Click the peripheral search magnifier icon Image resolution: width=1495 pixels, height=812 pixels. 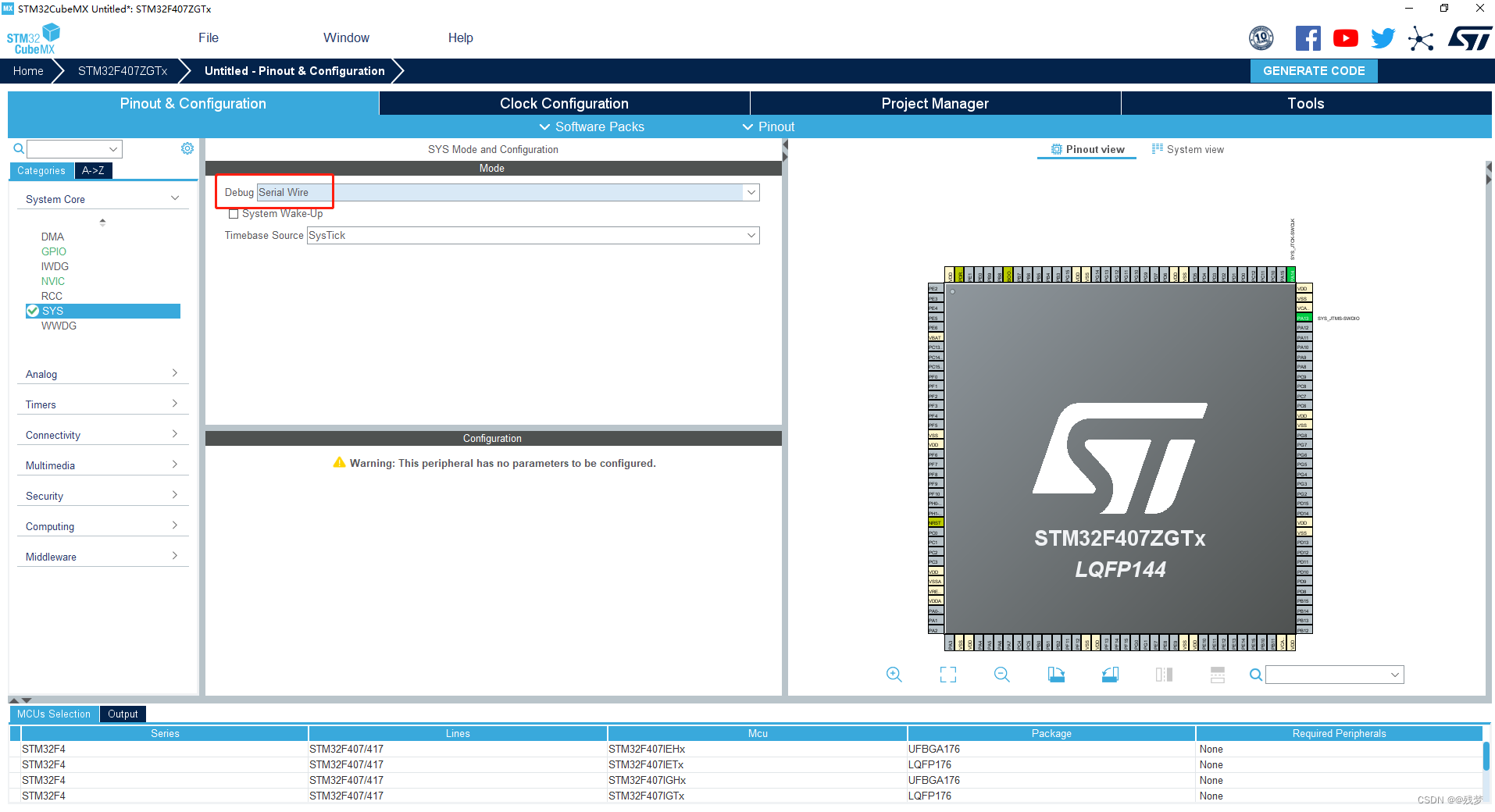tap(19, 148)
